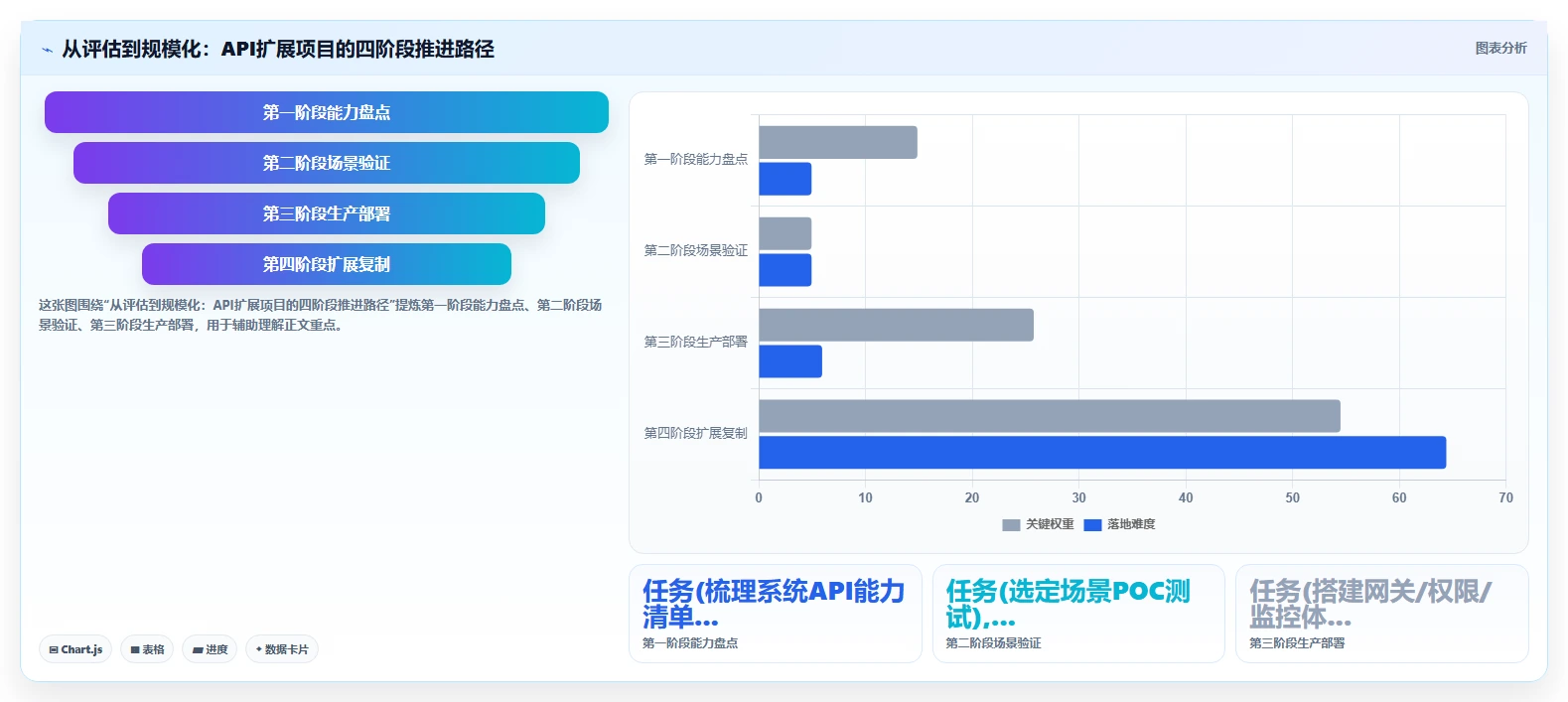Screen dimensions: 1568x702
Task: Click the Chart.js tag chip
Action: 75,649
